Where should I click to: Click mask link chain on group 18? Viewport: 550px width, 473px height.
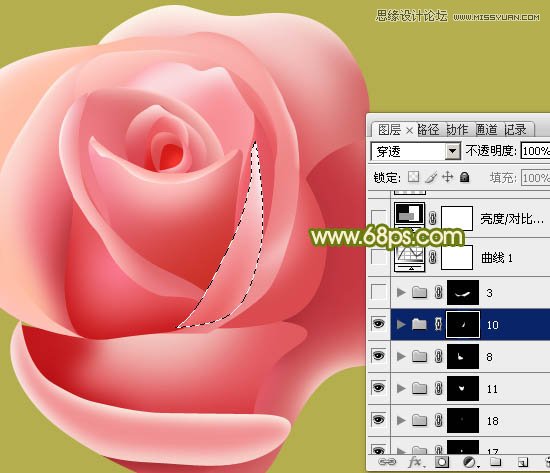click(x=438, y=420)
